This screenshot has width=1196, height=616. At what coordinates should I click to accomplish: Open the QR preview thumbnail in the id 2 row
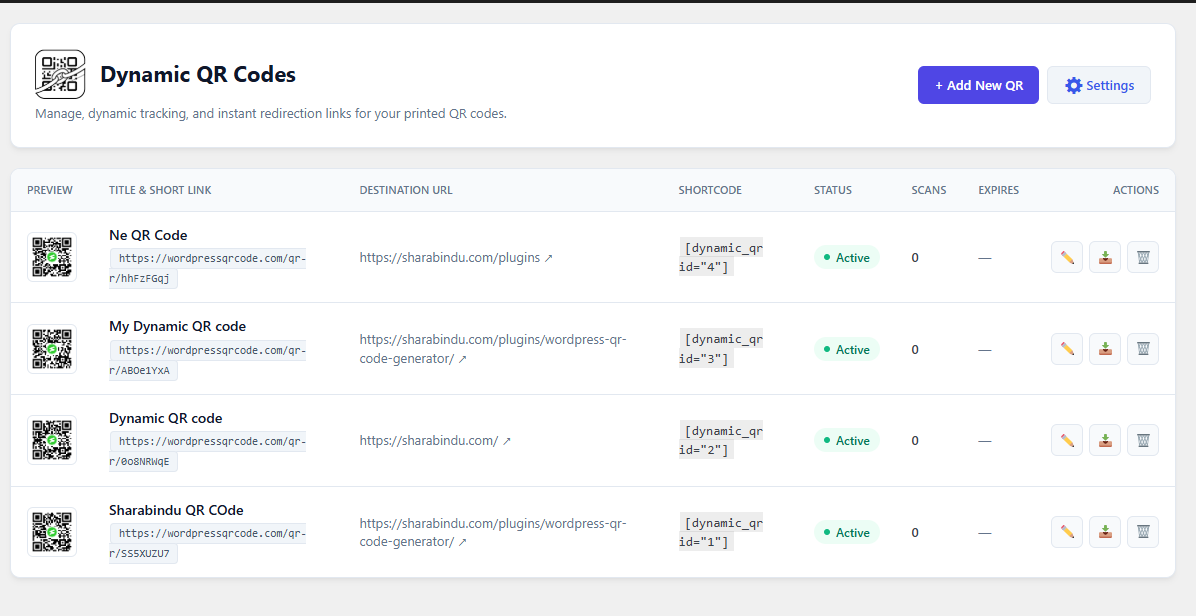[52, 440]
